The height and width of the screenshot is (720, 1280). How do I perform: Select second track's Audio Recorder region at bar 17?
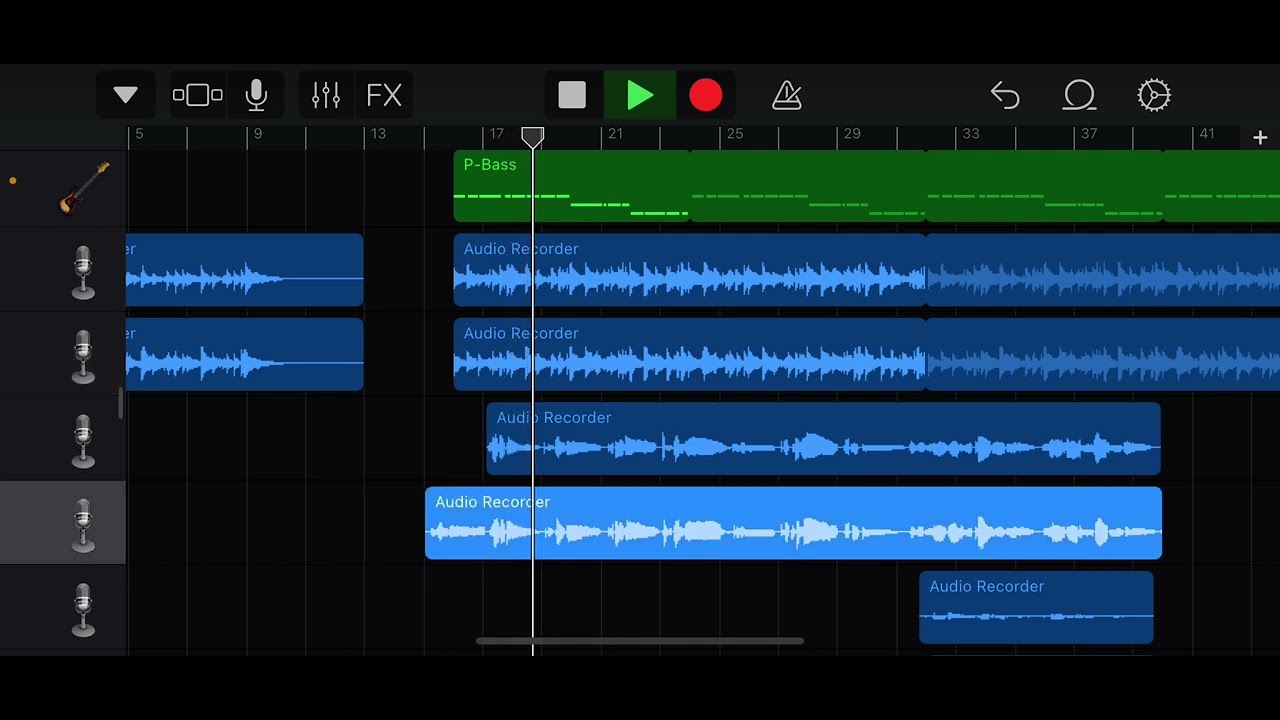(x=689, y=354)
